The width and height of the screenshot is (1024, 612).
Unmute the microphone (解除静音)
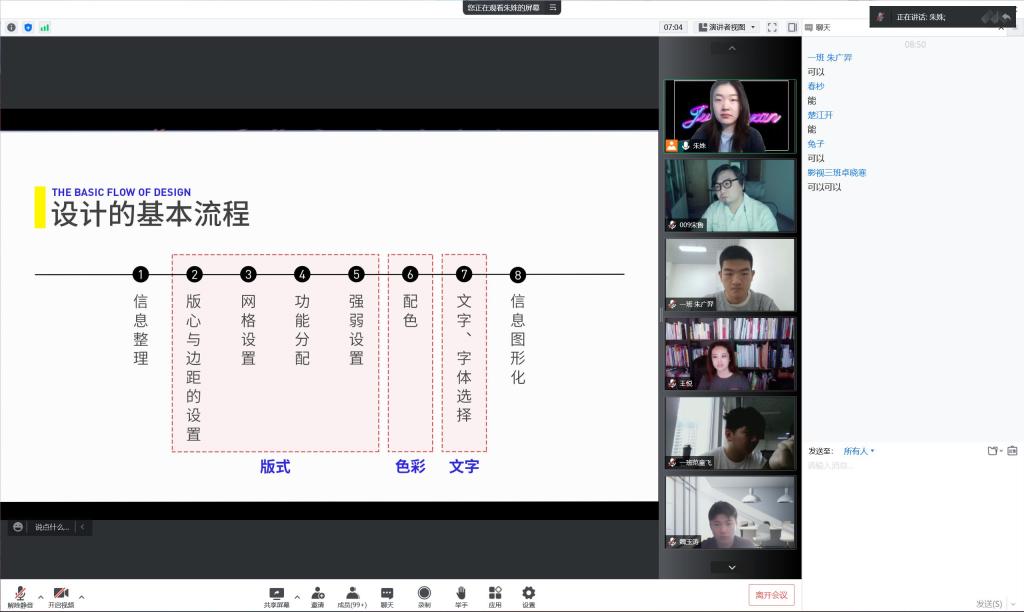tap(20, 596)
